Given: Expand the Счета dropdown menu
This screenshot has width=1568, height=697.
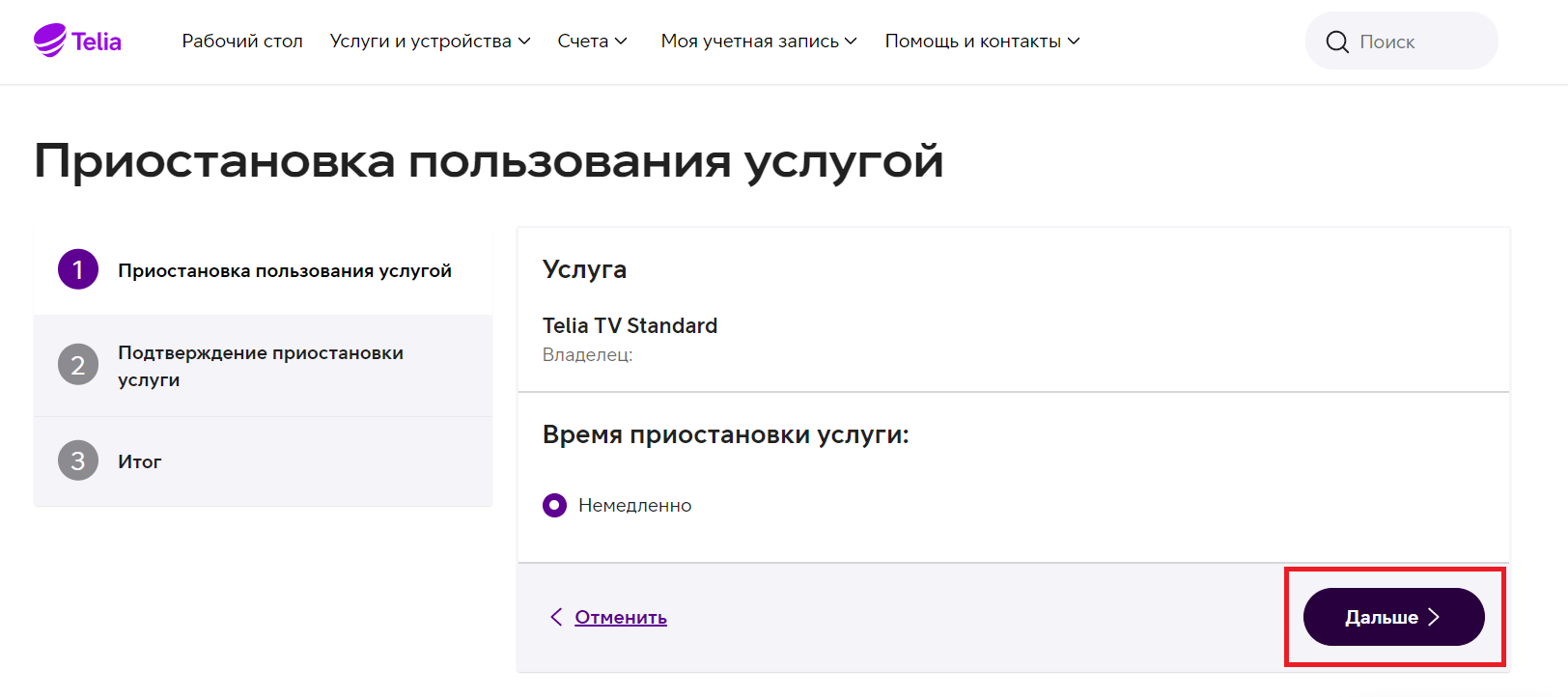Looking at the screenshot, I should click(592, 42).
